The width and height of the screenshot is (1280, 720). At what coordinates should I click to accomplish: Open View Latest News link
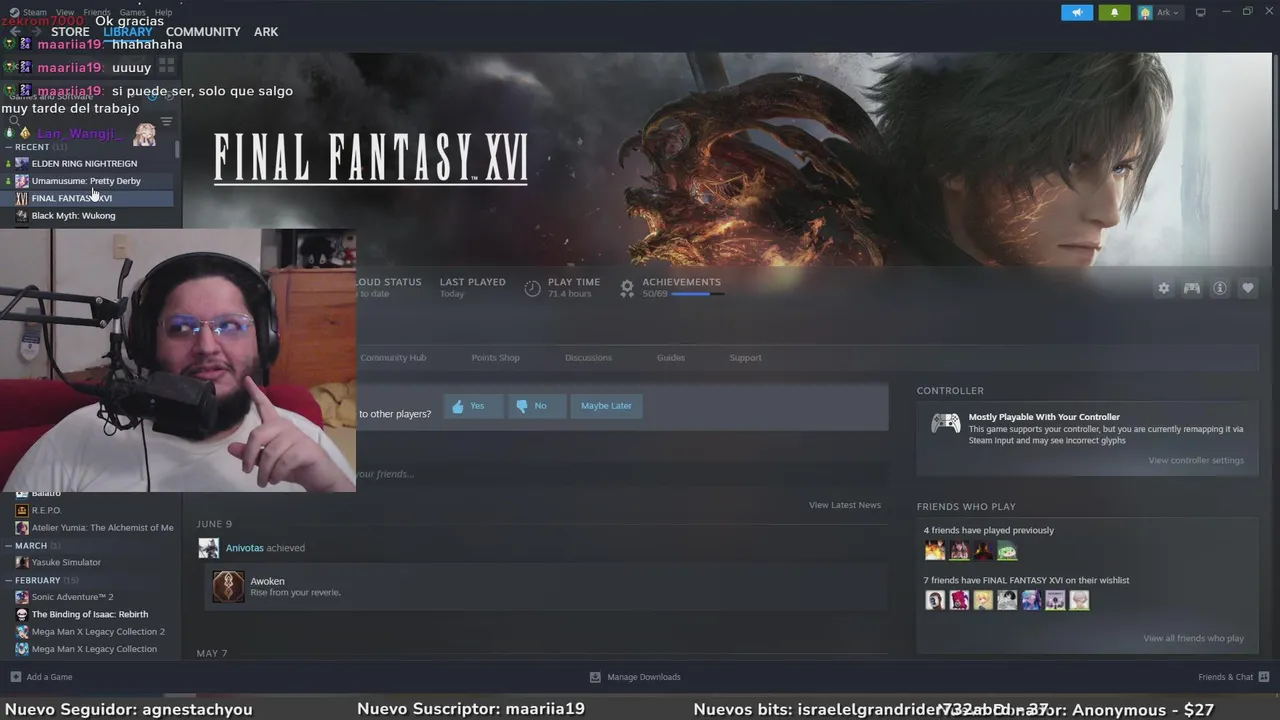844,505
